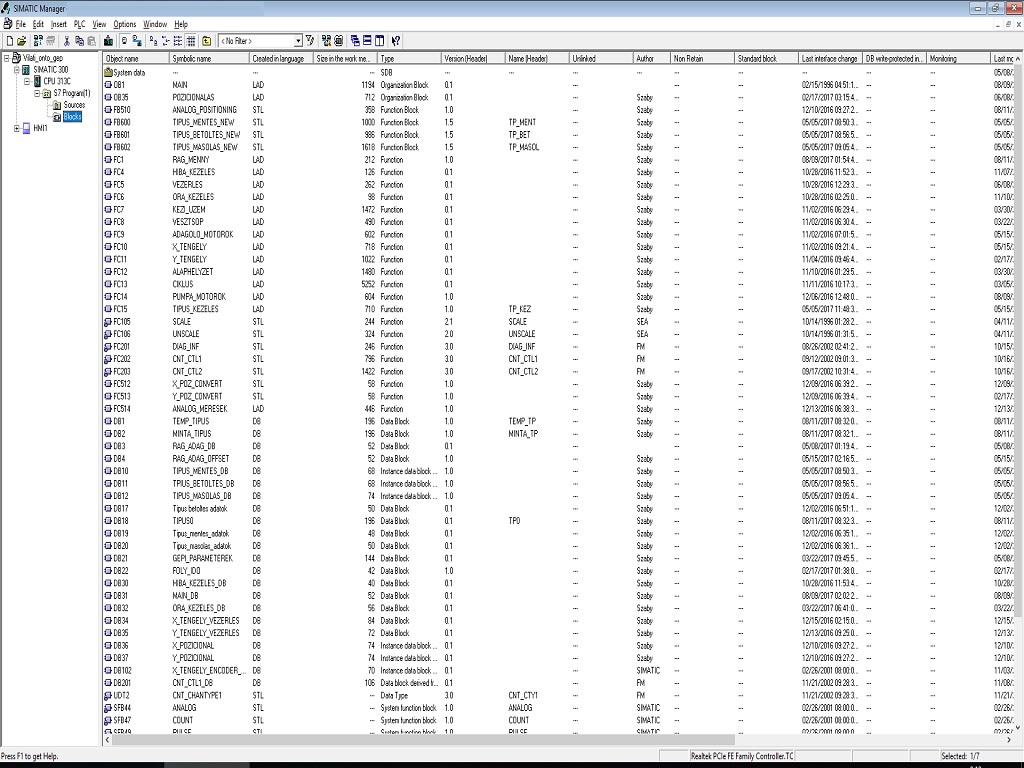Sort by Version (Header) column header
The image size is (1024, 768).
tap(473, 58)
